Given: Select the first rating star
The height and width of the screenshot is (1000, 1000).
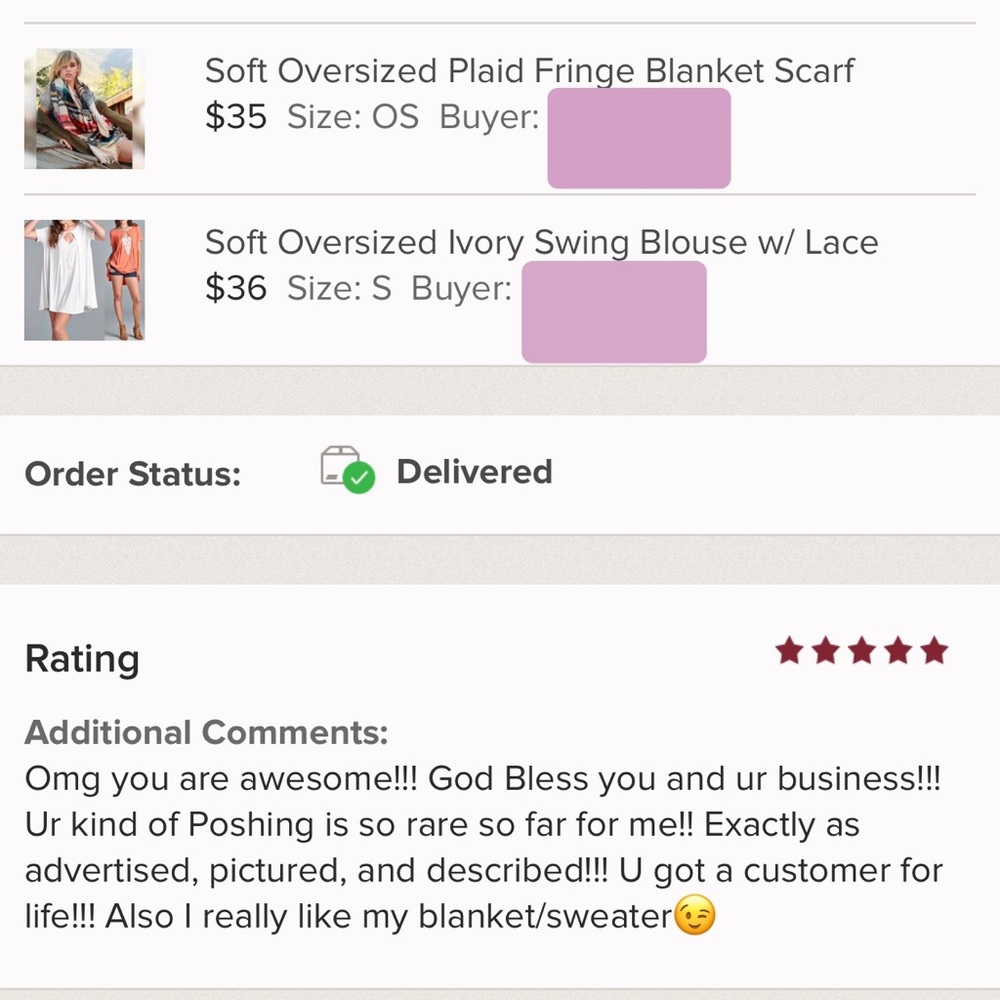Looking at the screenshot, I should [789, 651].
